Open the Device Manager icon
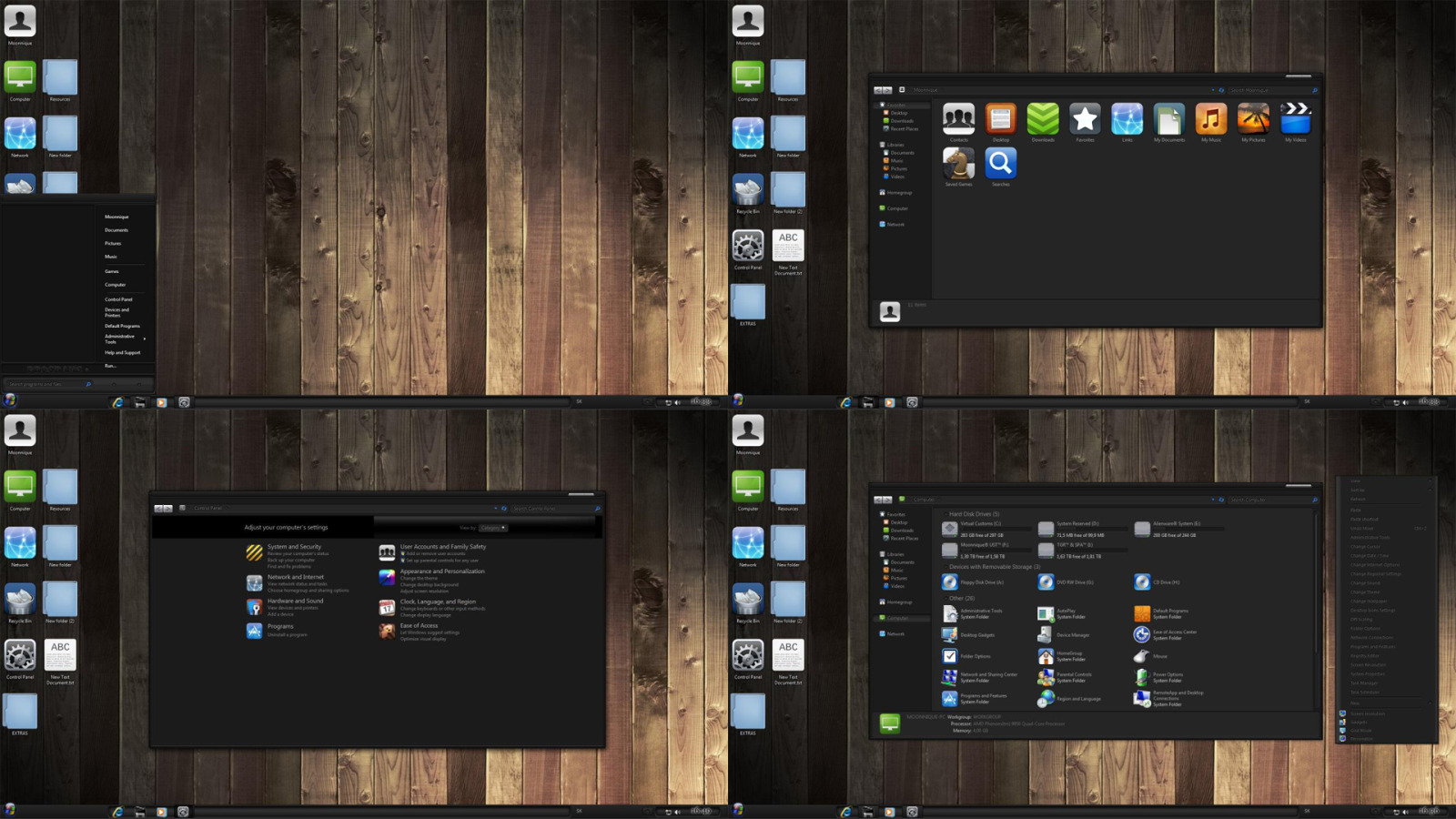The image size is (1456, 819). [x=1046, y=634]
